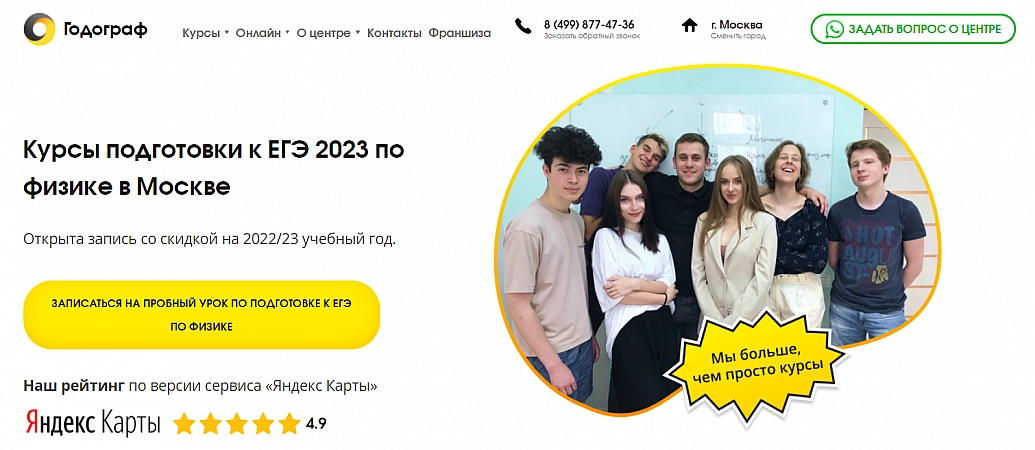1035x450 pixels.
Task: Click the Задать вопрос о центре button
Action: coord(913,29)
